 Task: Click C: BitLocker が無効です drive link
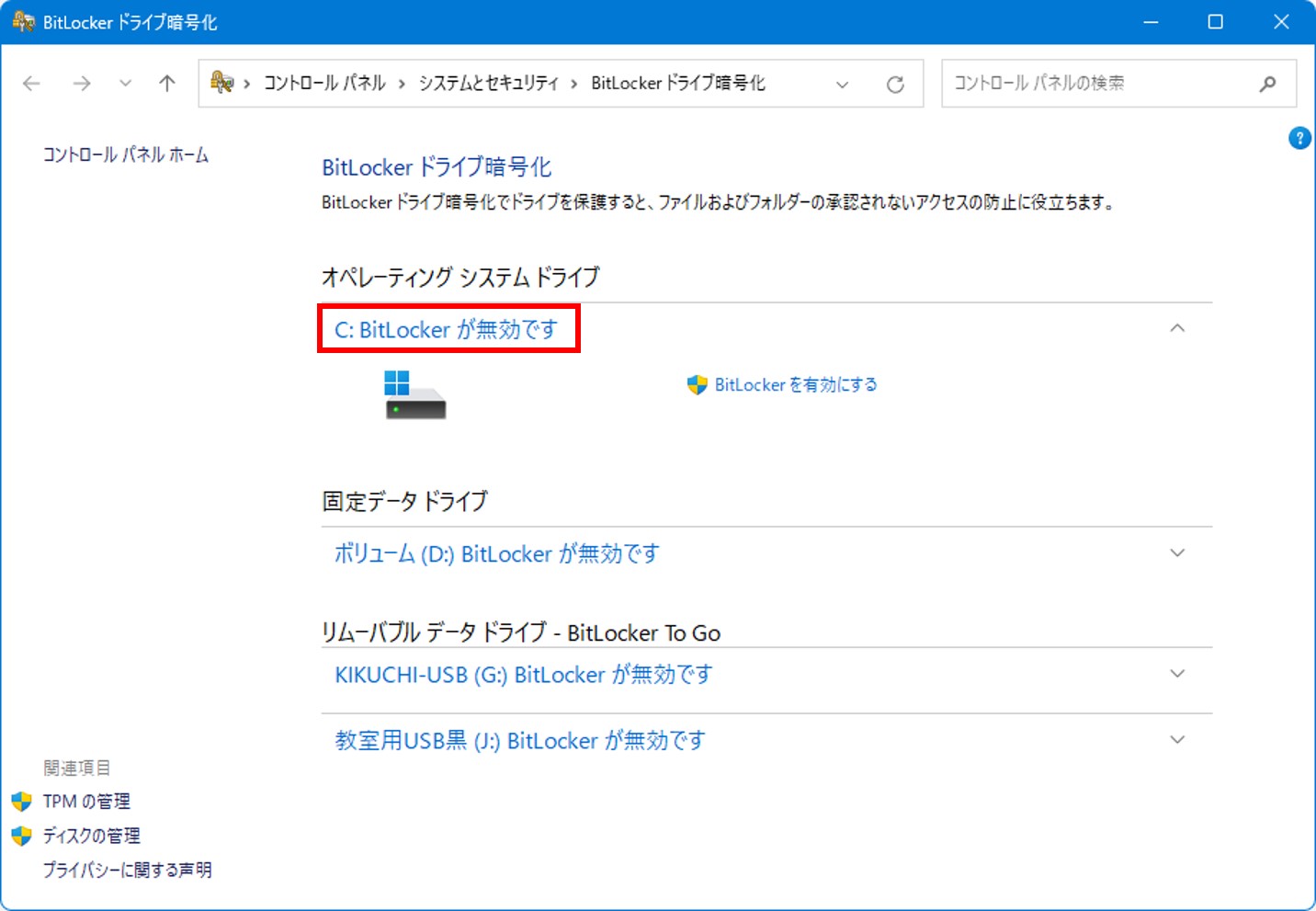(447, 329)
